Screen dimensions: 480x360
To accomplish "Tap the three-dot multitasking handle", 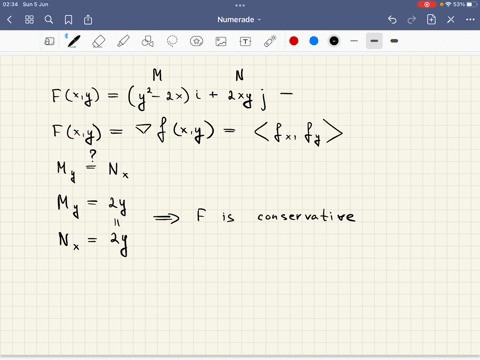I will [240, 5].
